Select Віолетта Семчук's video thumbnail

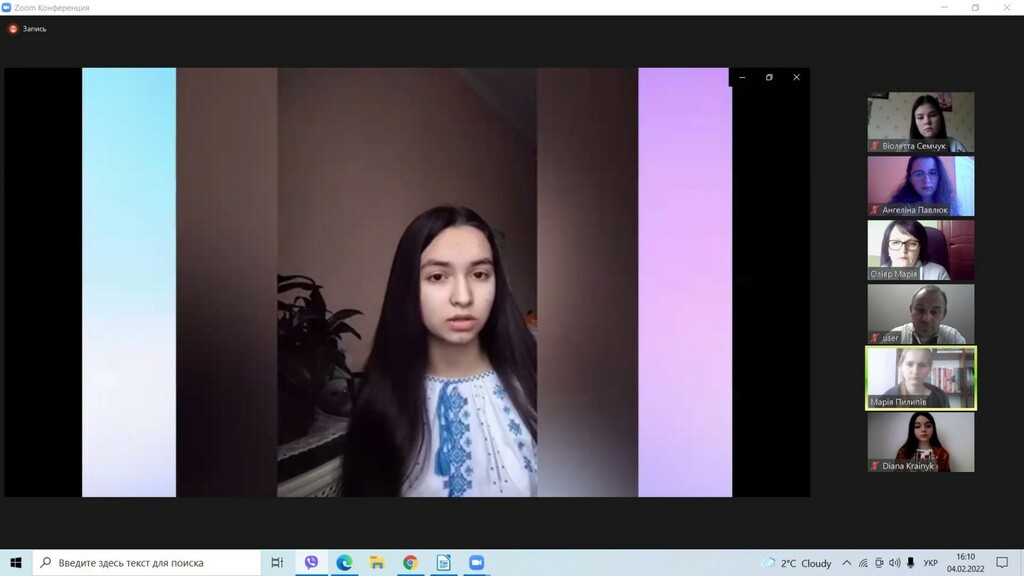[x=920, y=121]
